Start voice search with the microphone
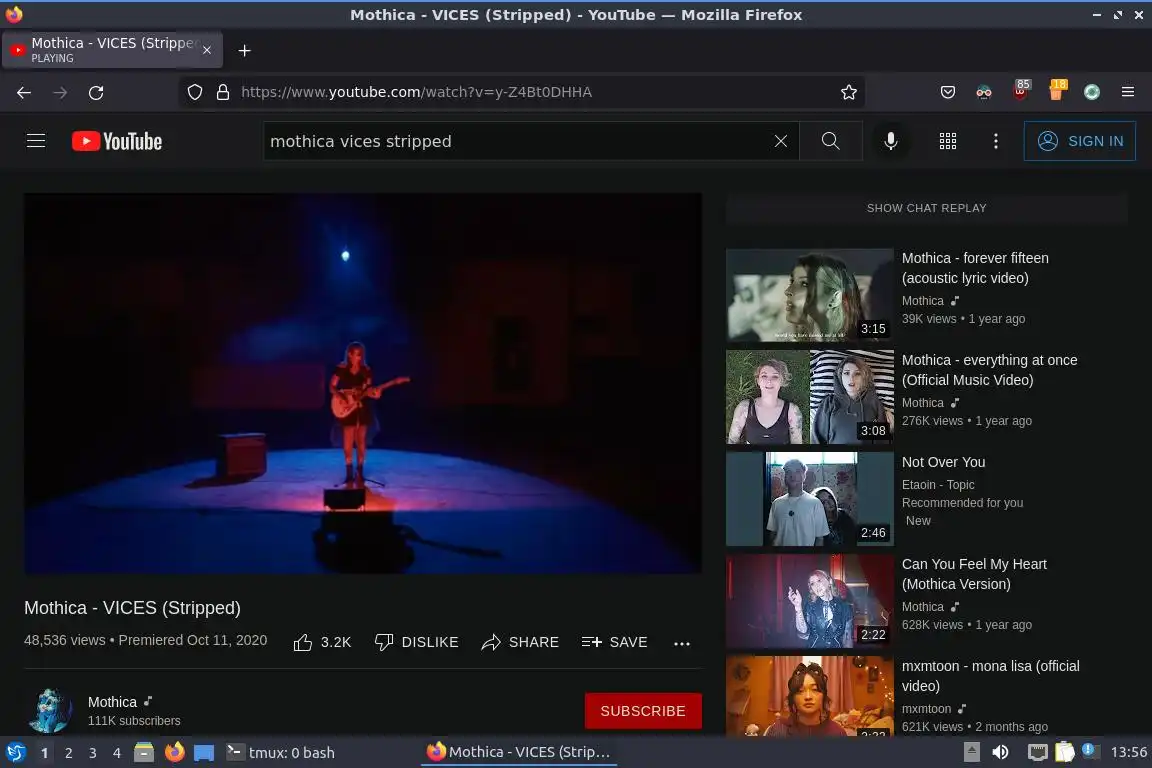Image resolution: width=1152 pixels, height=768 pixels. (890, 141)
